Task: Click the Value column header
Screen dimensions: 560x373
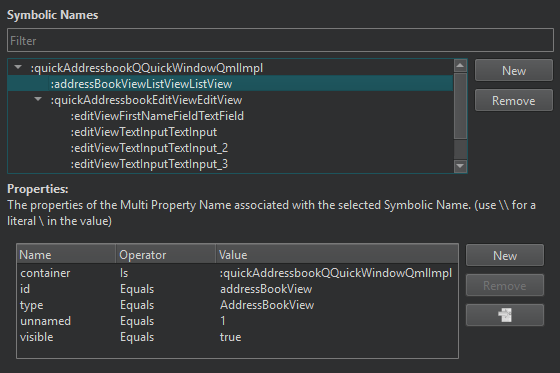Action: (x=337, y=255)
